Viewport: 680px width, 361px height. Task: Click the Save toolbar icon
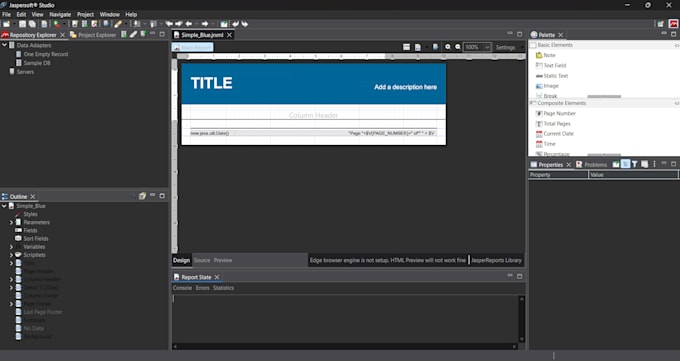pyautogui.click(x=22, y=24)
